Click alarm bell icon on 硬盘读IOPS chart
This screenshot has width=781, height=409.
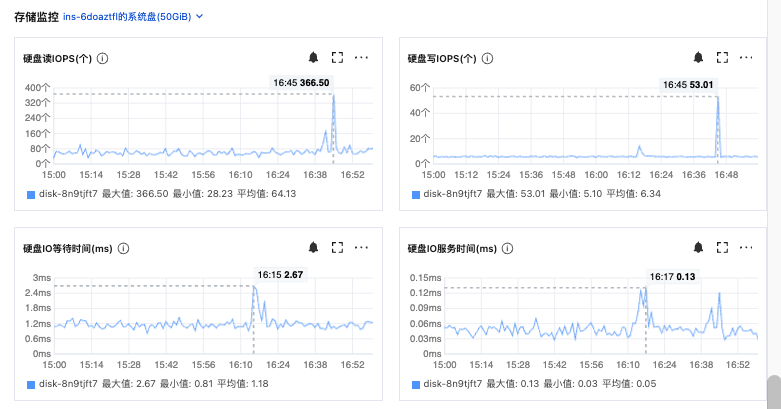(x=313, y=58)
